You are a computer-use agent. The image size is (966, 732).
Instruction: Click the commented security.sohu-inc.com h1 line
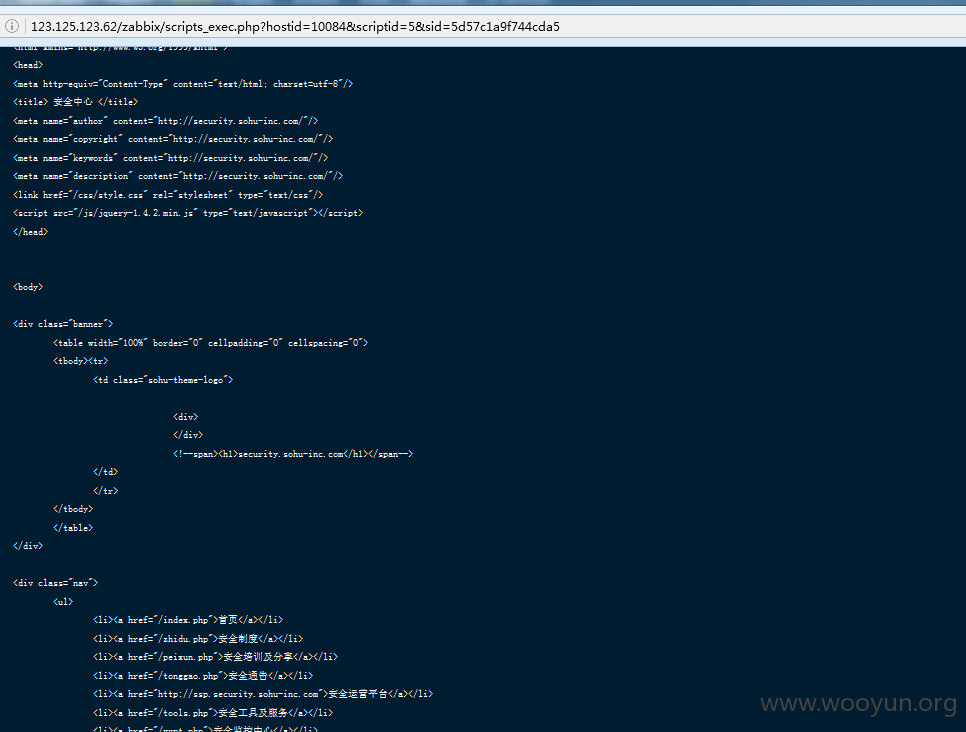tap(293, 453)
